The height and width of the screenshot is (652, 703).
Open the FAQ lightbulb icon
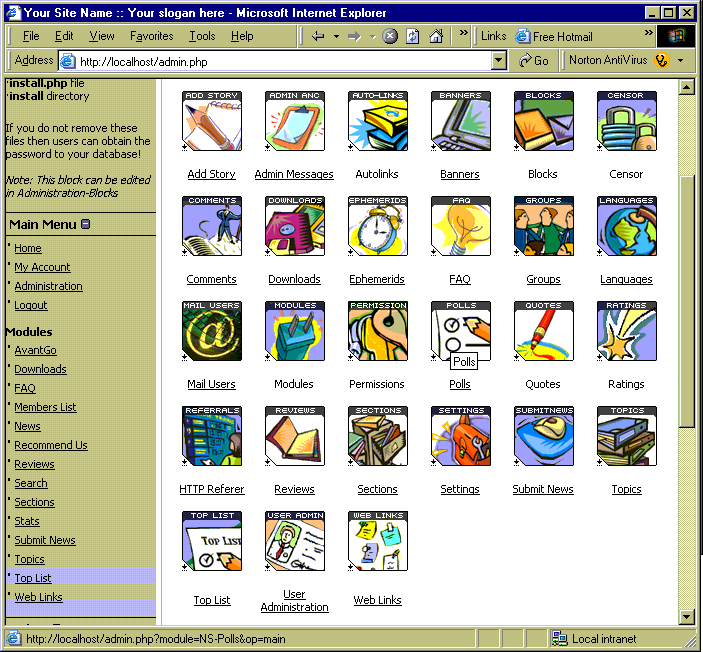[460, 227]
